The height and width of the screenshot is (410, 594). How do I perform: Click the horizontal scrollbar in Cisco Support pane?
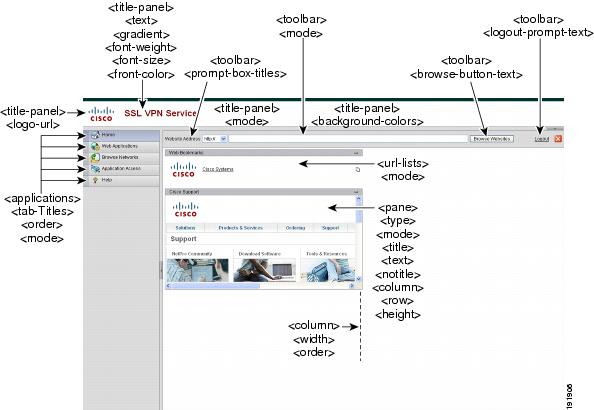point(261,286)
